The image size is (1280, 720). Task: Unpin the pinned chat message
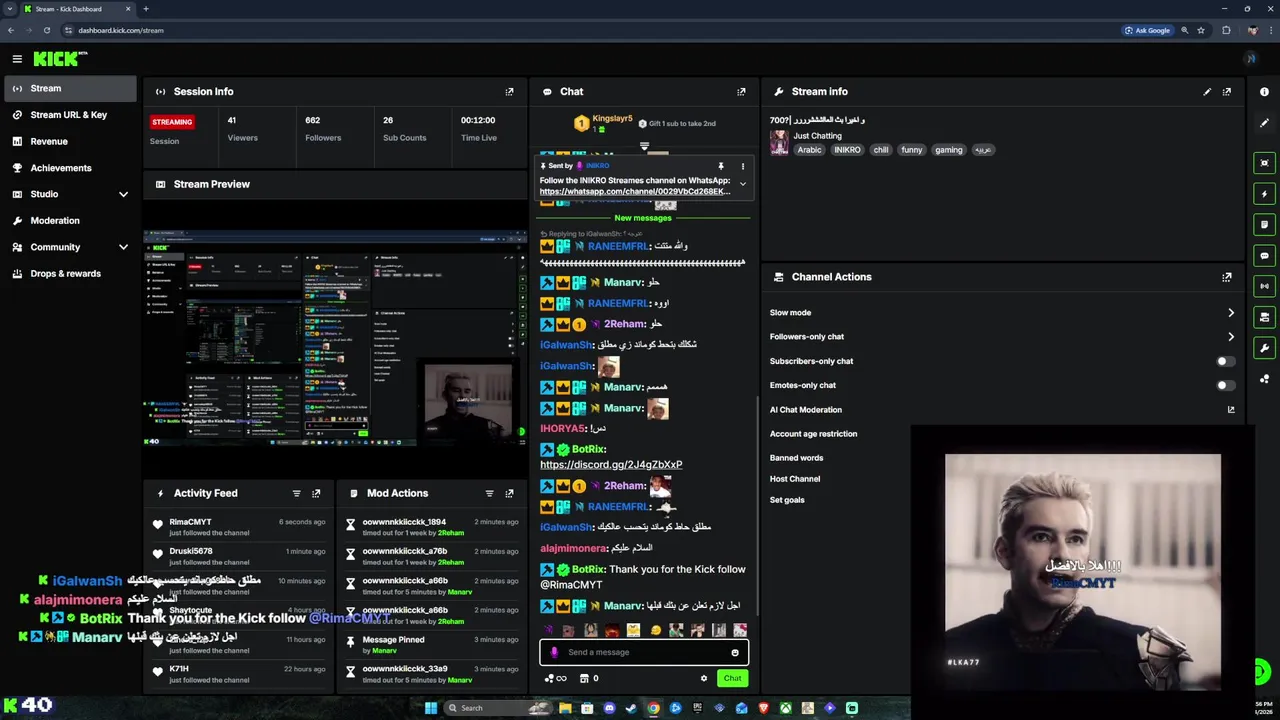[x=720, y=166]
